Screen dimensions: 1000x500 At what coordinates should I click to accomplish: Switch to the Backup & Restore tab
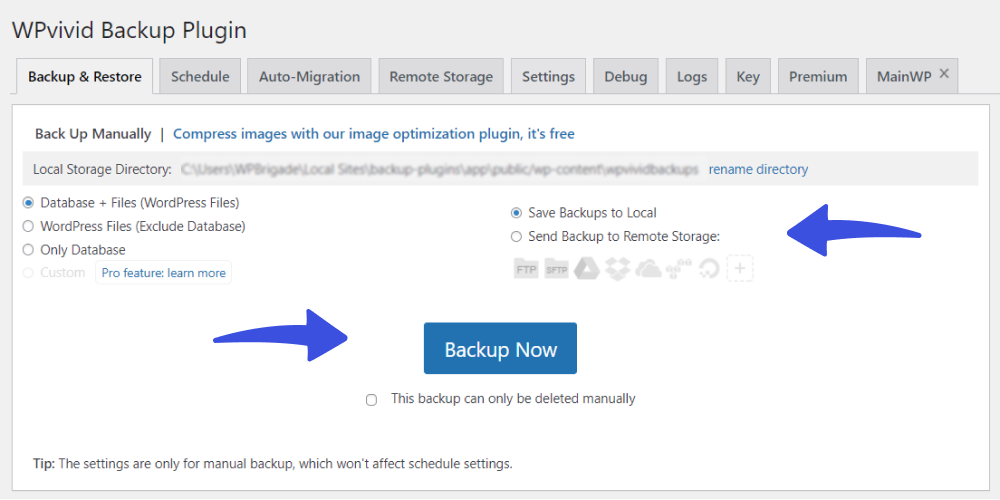click(x=85, y=77)
